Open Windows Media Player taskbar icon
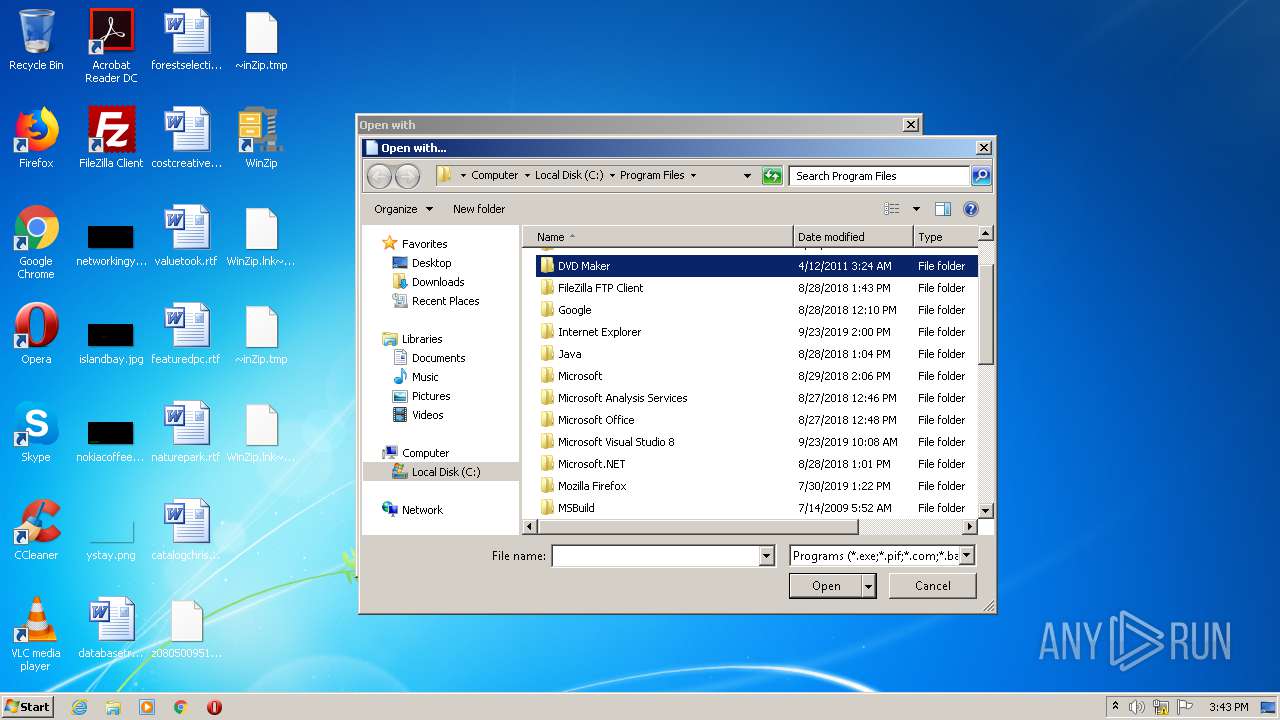 147,707
